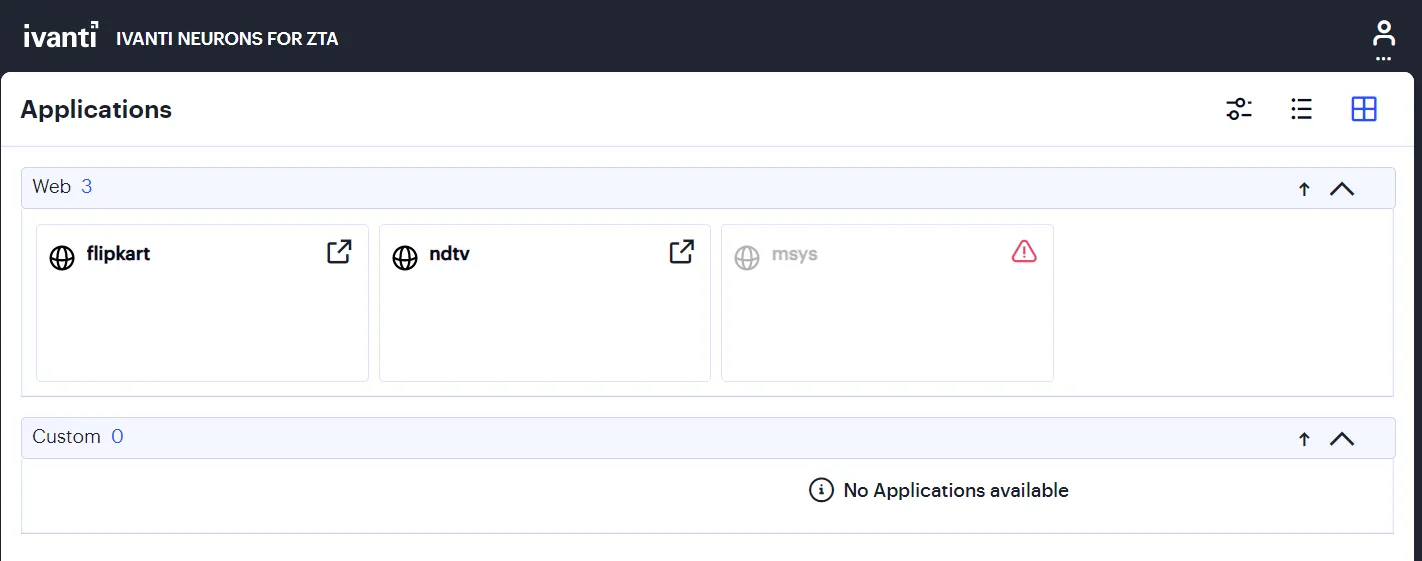Click the Custom section header label

pos(67,437)
